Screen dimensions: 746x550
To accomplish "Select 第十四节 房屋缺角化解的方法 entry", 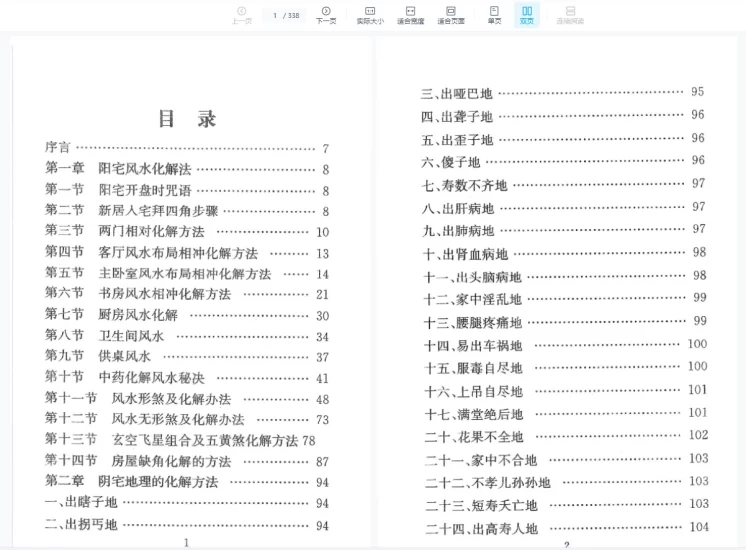I will (x=138, y=461).
